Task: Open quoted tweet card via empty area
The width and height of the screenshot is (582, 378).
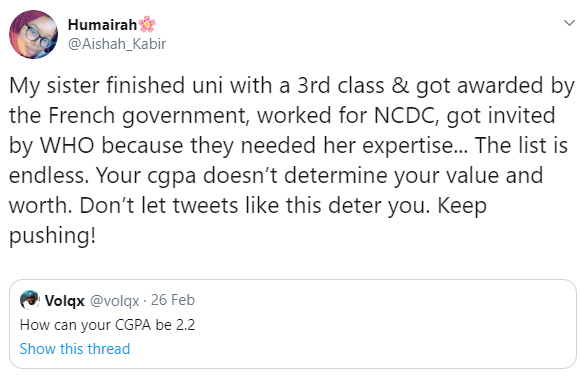Action: 371,323
